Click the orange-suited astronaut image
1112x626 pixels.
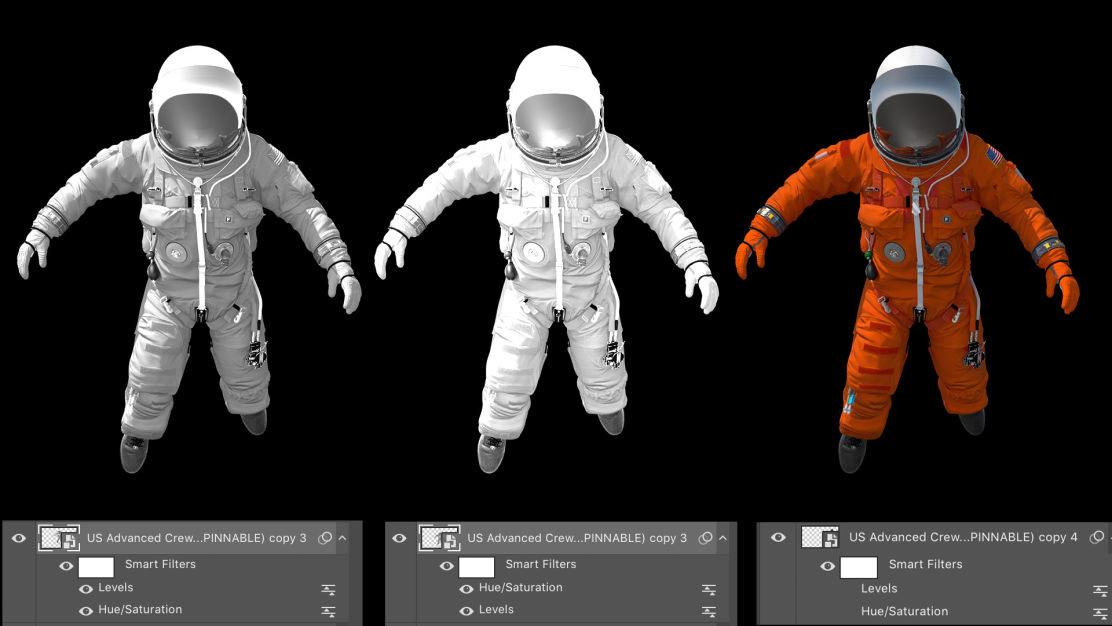click(908, 259)
